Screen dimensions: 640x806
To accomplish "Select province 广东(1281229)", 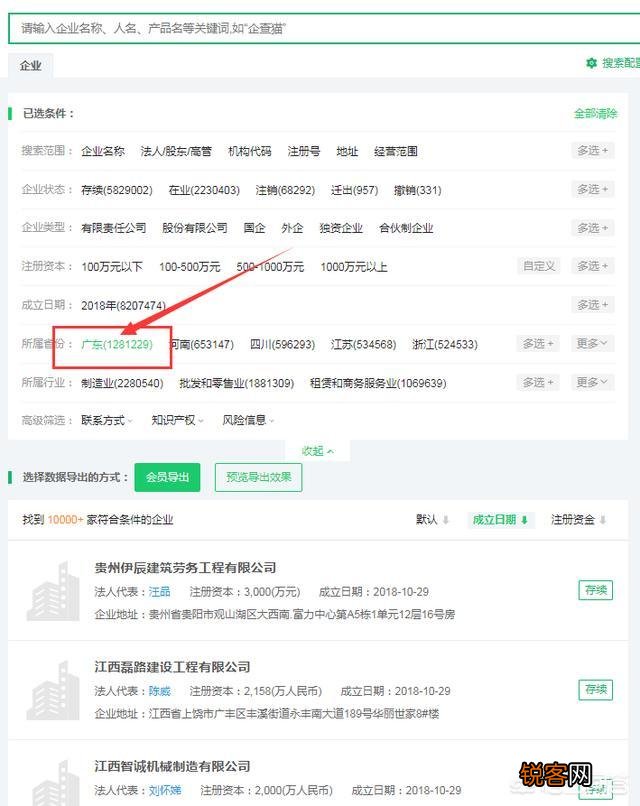I will pyautogui.click(x=117, y=344).
